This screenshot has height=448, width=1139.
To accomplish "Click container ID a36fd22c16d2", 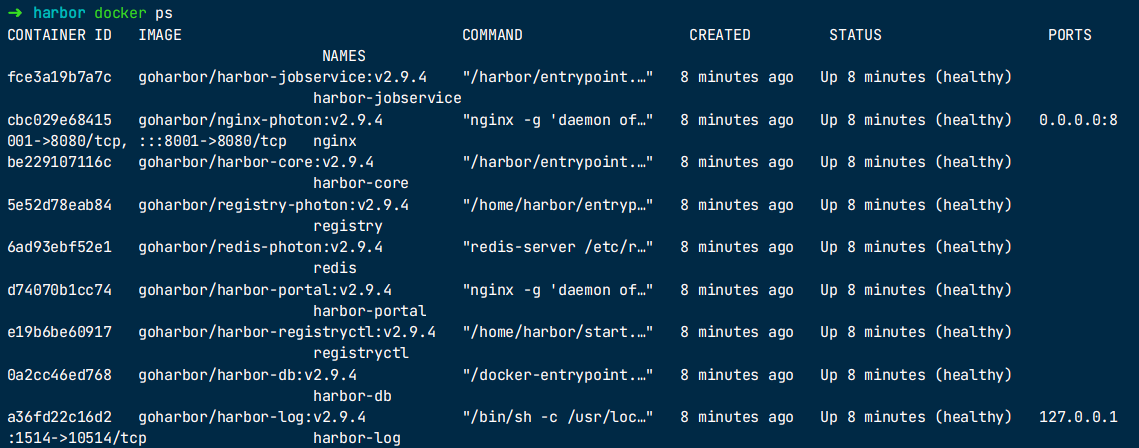I will 59,417.
